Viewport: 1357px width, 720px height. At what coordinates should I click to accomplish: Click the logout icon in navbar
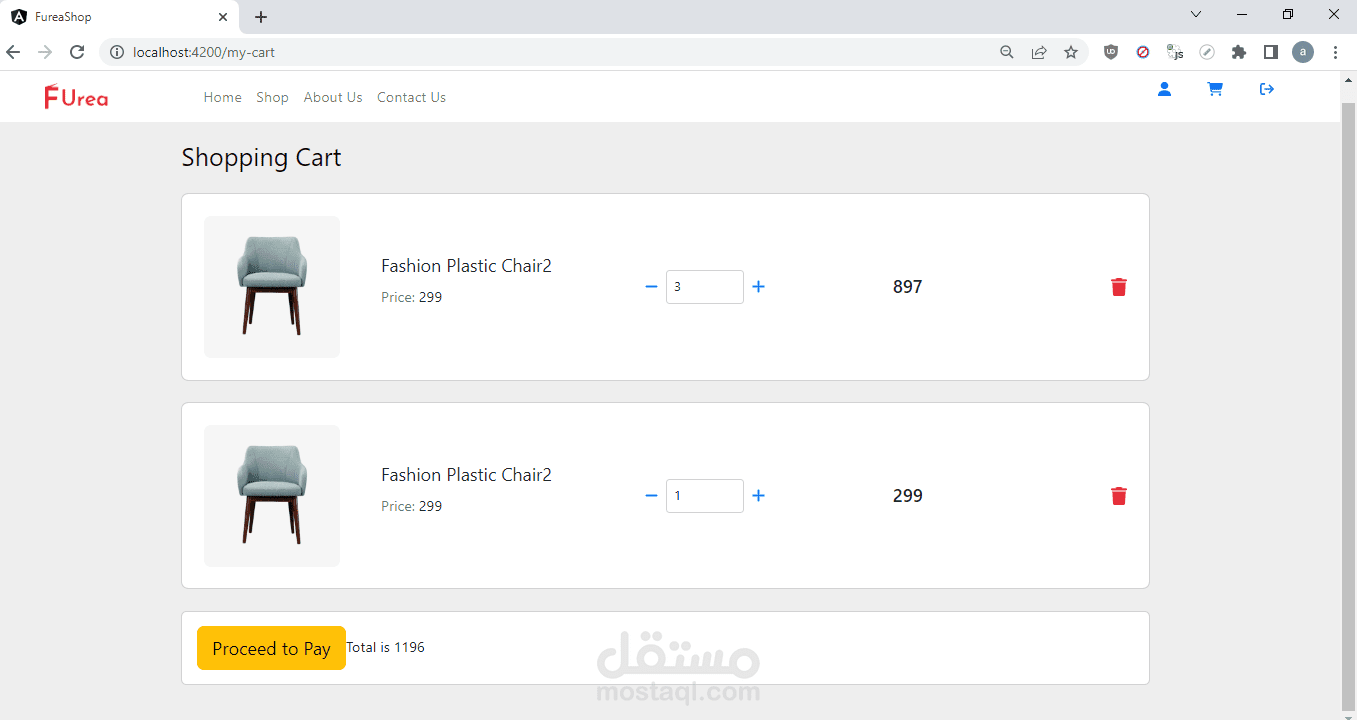(x=1266, y=90)
